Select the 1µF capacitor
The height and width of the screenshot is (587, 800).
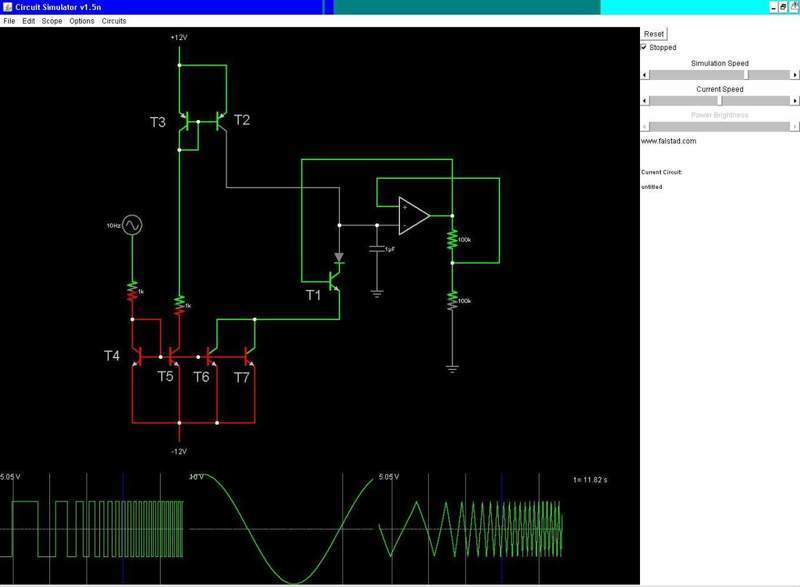pyautogui.click(x=377, y=249)
